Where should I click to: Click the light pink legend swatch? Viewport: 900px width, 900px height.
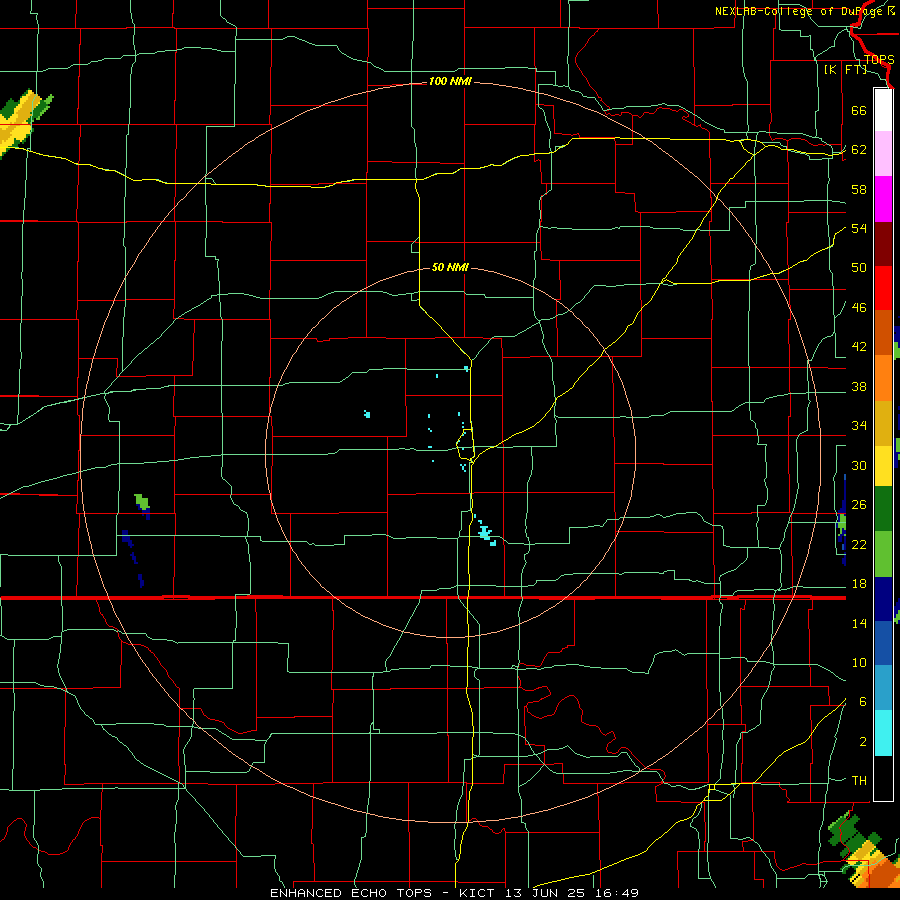pos(883,153)
